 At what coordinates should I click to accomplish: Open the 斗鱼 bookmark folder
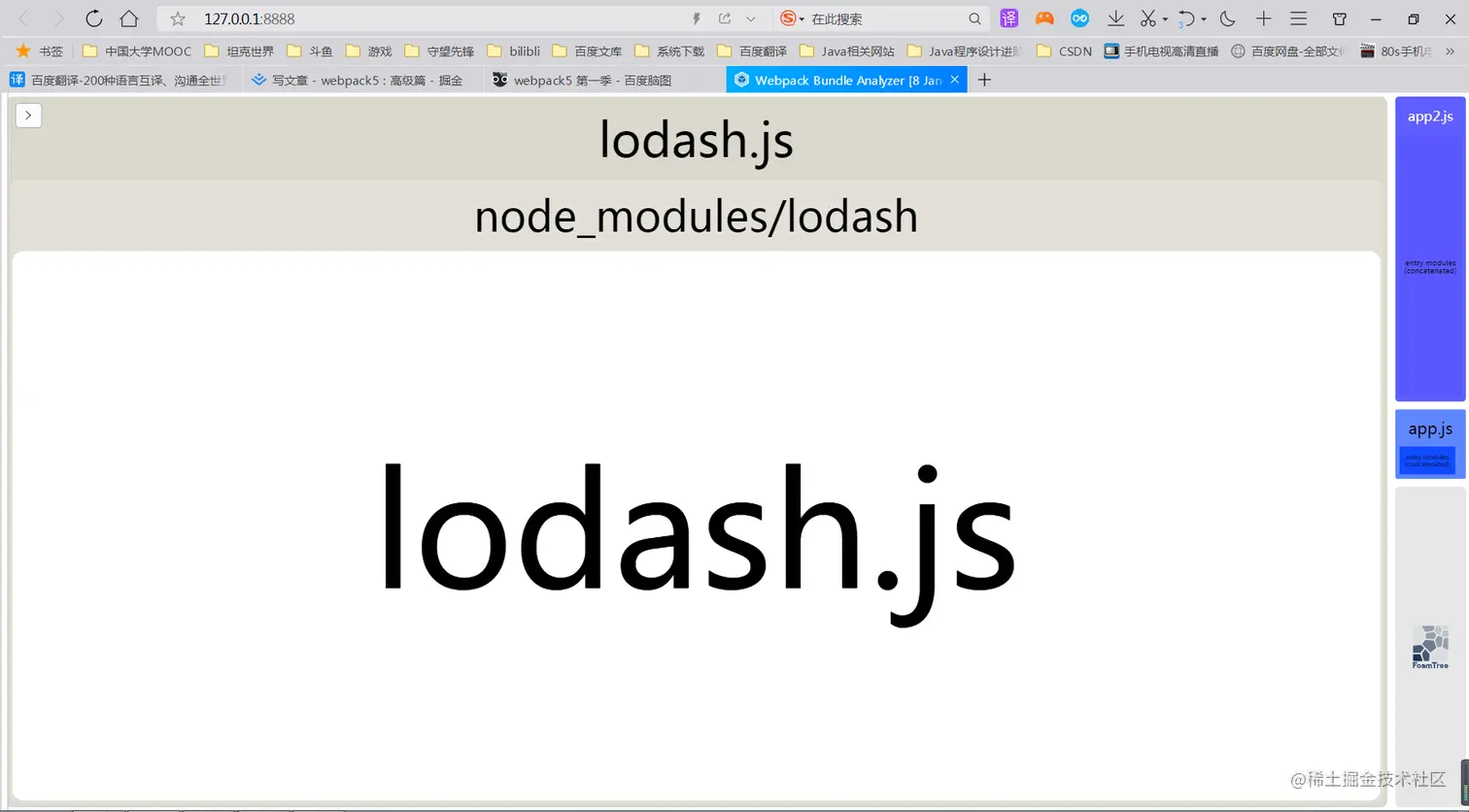click(x=310, y=51)
